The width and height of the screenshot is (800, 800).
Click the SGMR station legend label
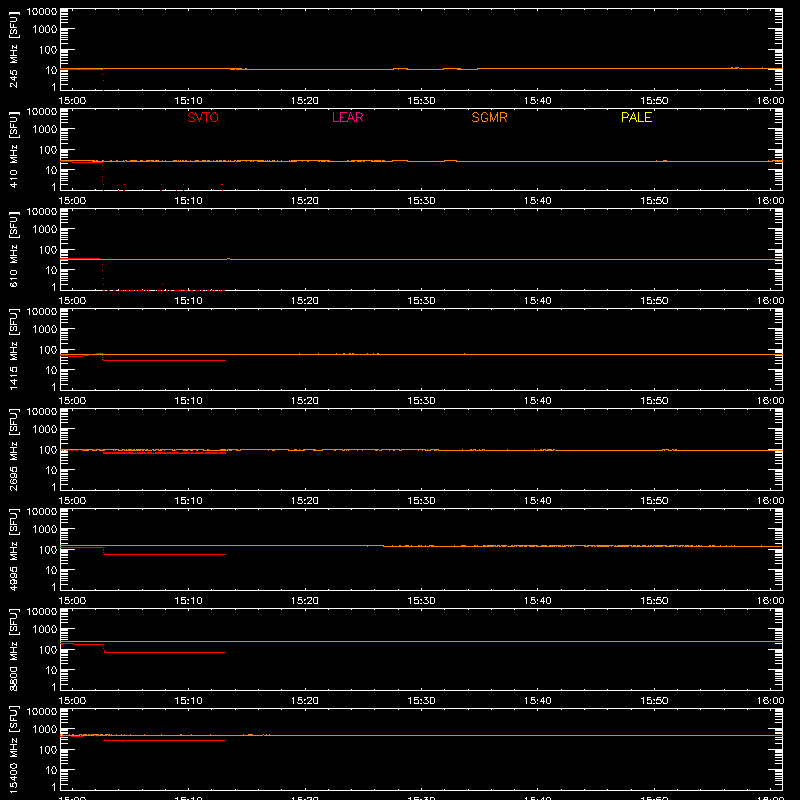[x=489, y=117]
